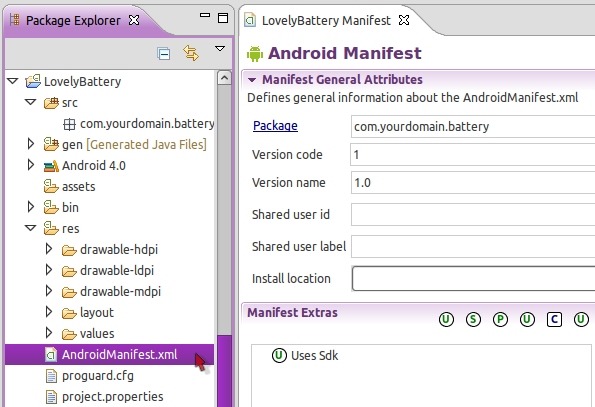Image resolution: width=595 pixels, height=407 pixels.
Task: Select the Package Explorer tab
Action: (x=73, y=20)
